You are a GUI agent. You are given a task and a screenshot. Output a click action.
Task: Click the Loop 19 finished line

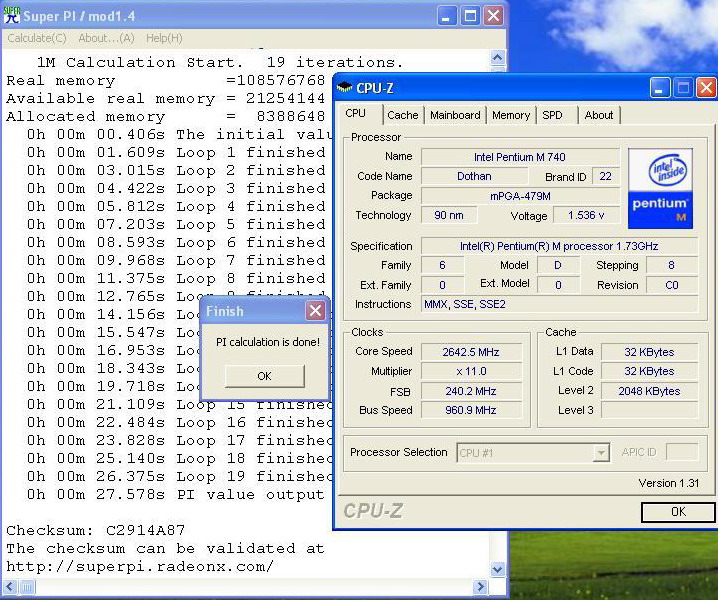tap(179, 476)
